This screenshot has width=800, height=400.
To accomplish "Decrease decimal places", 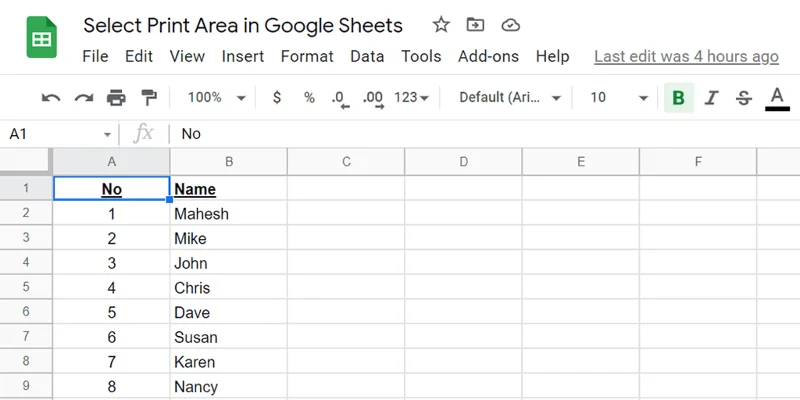I will point(341,98).
